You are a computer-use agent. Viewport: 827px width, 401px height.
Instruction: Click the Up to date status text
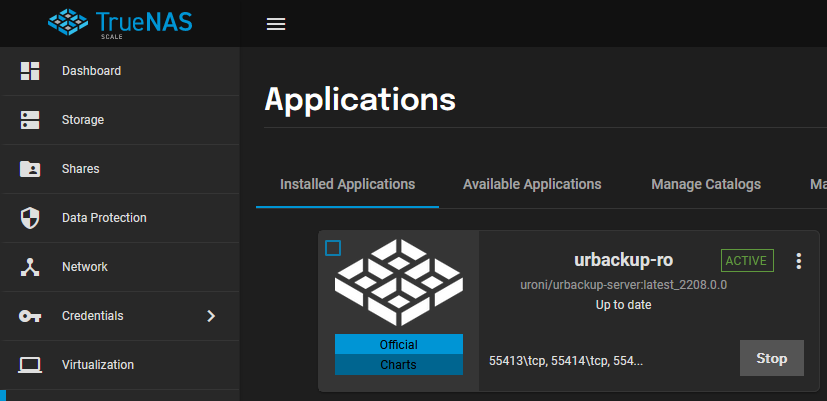[623, 305]
